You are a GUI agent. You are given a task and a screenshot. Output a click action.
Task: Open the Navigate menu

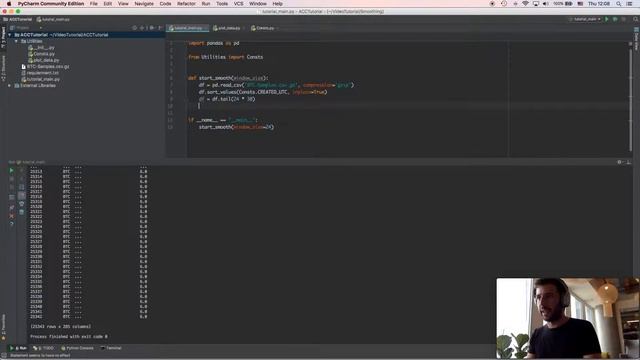pyautogui.click(x=144, y=4)
